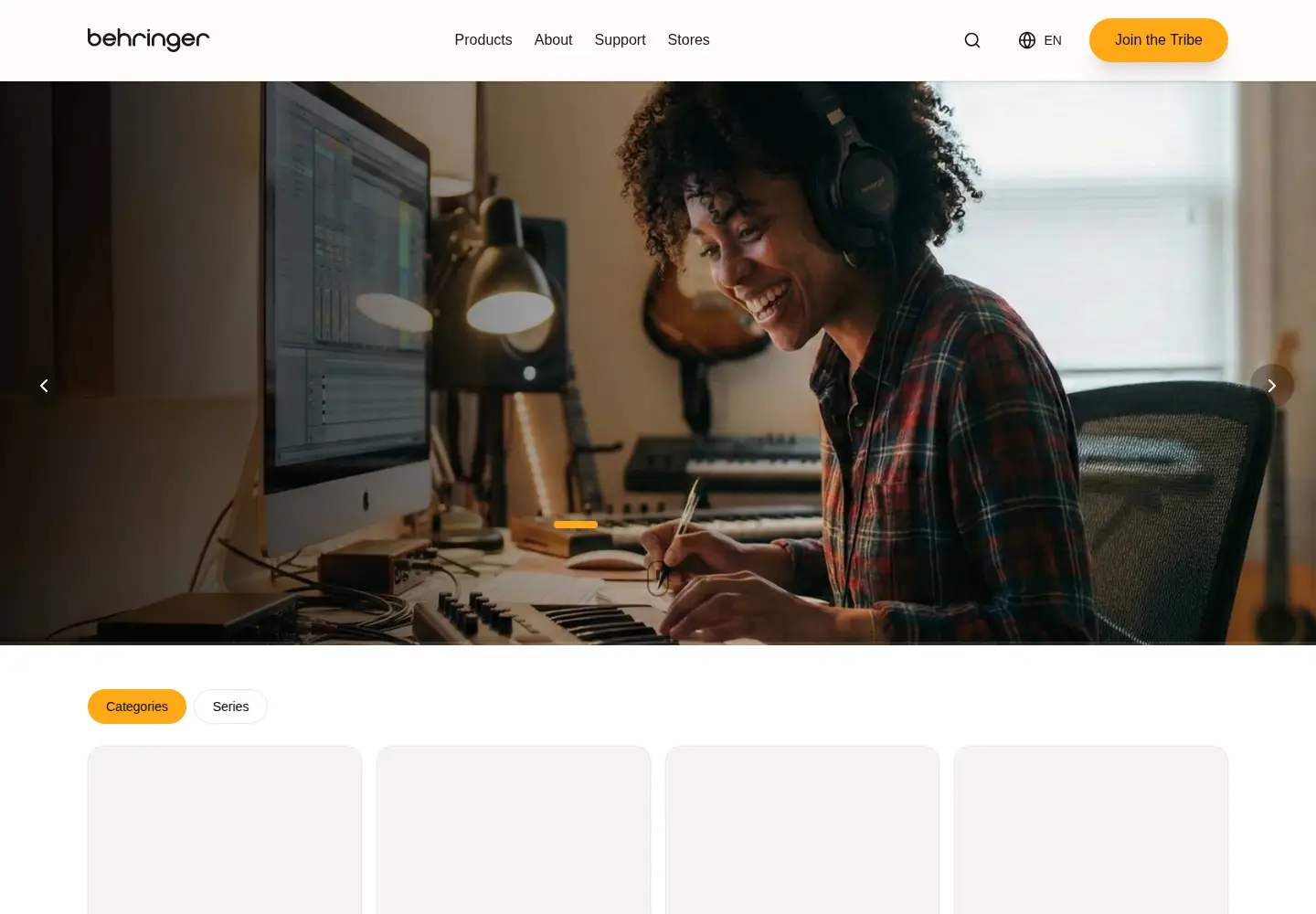The height and width of the screenshot is (914, 1316).
Task: Open the EN language selector
Action: (1040, 40)
